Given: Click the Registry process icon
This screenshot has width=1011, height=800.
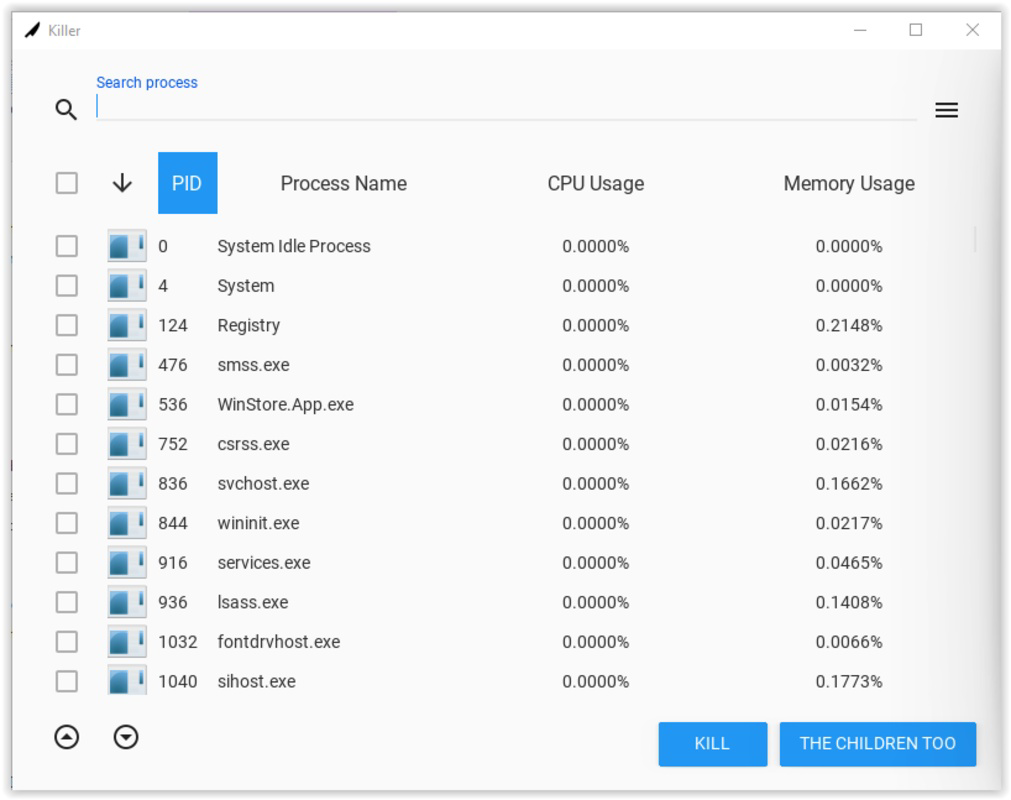Looking at the screenshot, I should point(126,325).
